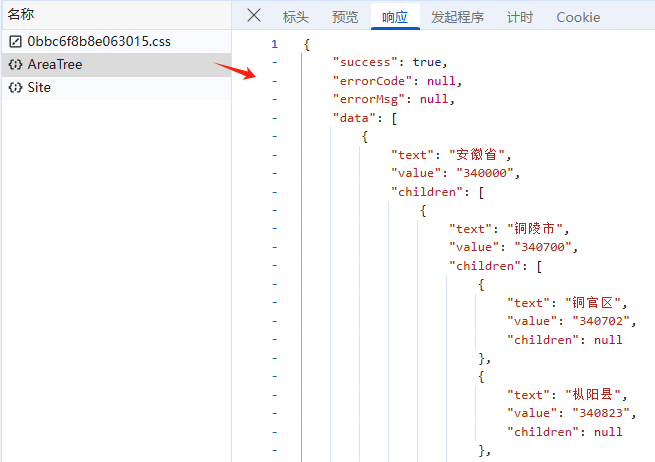Screen dimensions: 655x462
Task: Click the text value "安徽省"
Action: click(477, 155)
